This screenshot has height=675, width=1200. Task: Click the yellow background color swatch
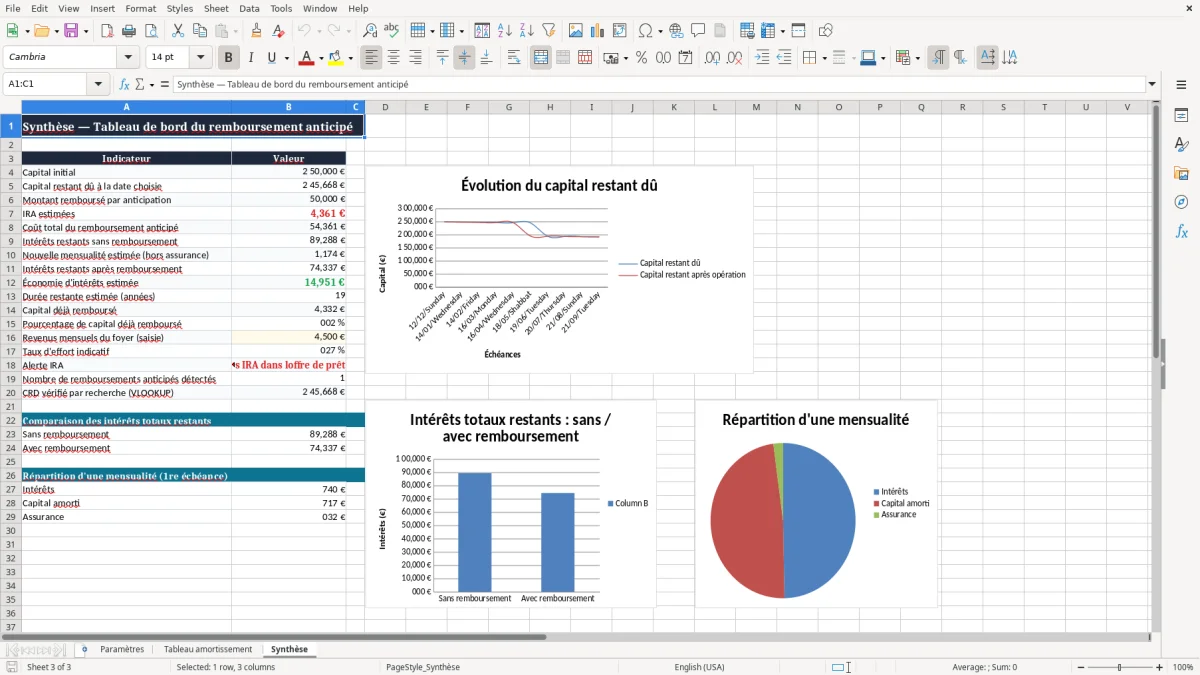pos(336,58)
